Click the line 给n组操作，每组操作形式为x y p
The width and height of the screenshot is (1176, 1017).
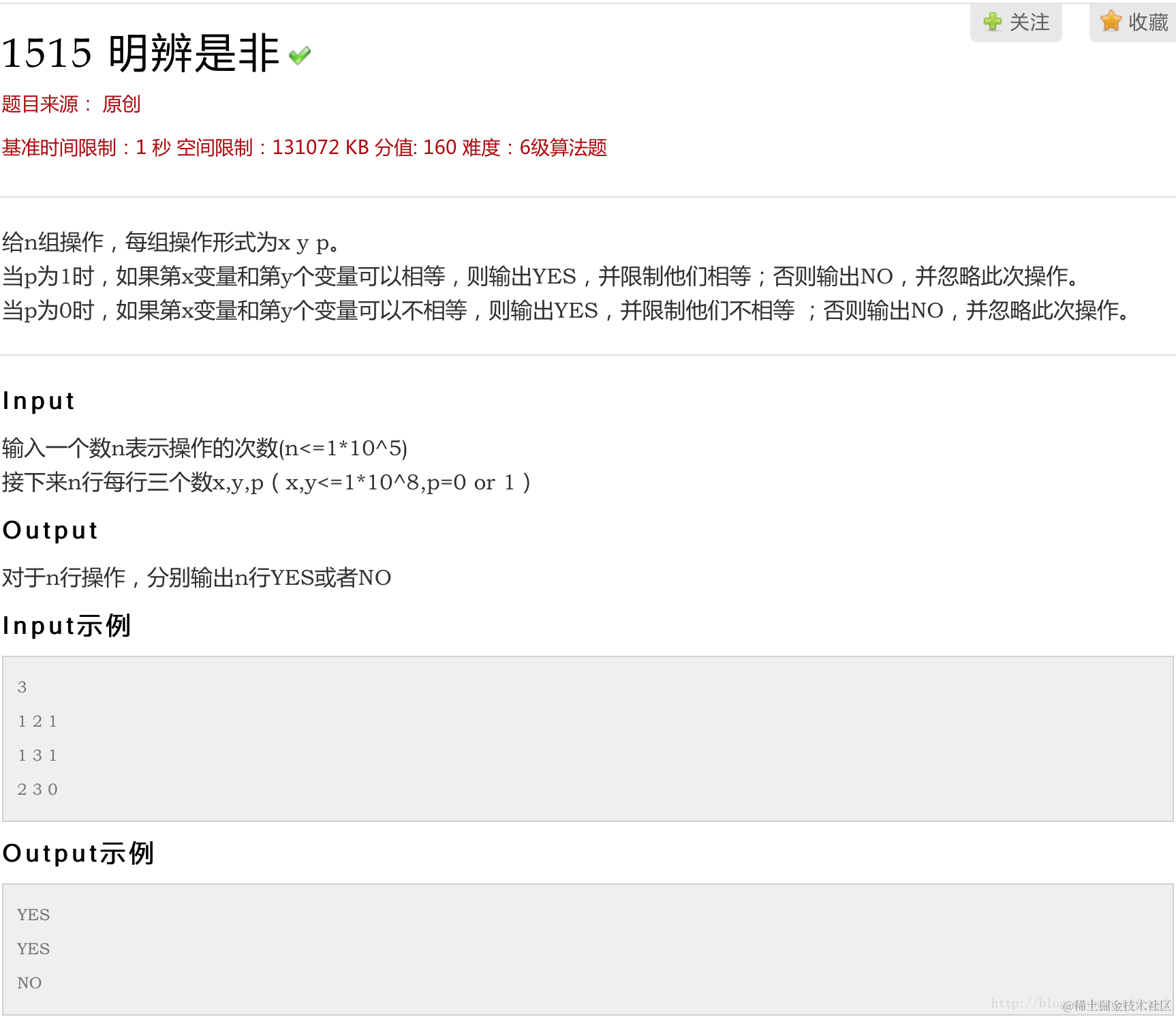point(170,242)
